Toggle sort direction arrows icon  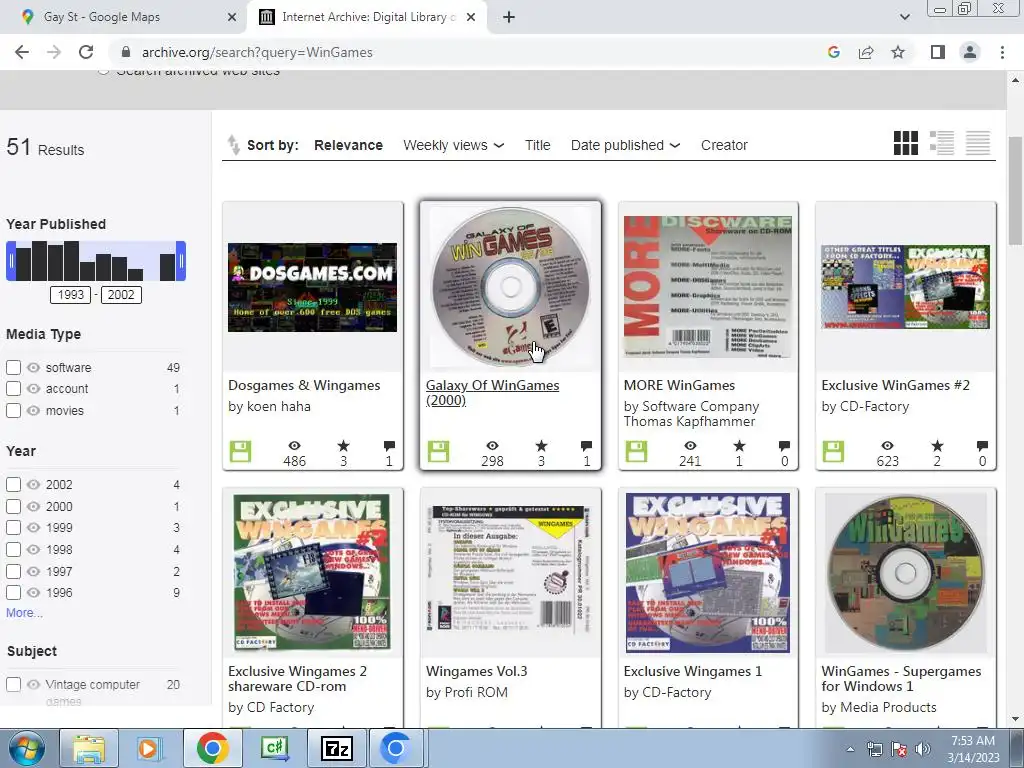coord(233,145)
